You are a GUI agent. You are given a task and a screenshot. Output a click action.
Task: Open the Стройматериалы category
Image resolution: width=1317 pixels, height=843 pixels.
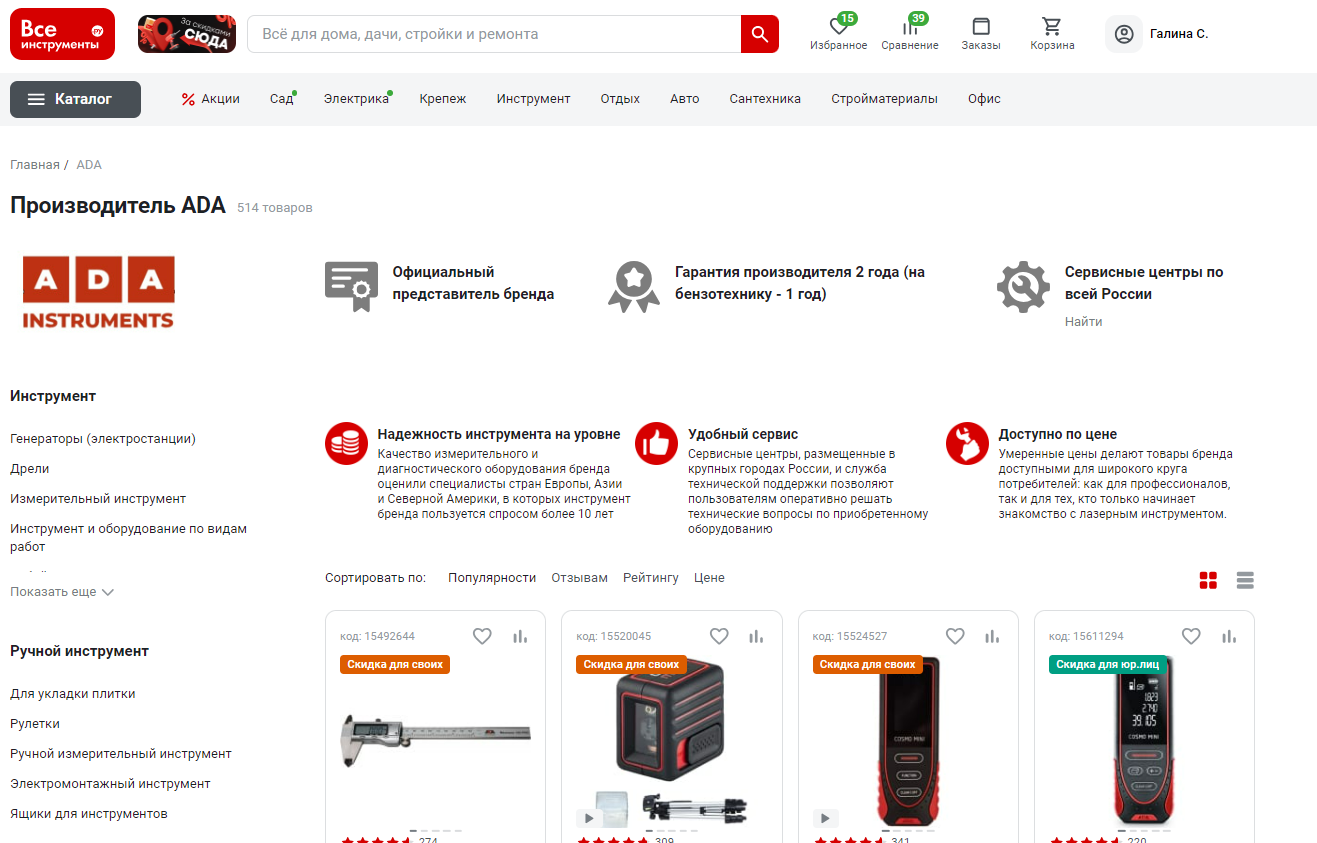884,99
